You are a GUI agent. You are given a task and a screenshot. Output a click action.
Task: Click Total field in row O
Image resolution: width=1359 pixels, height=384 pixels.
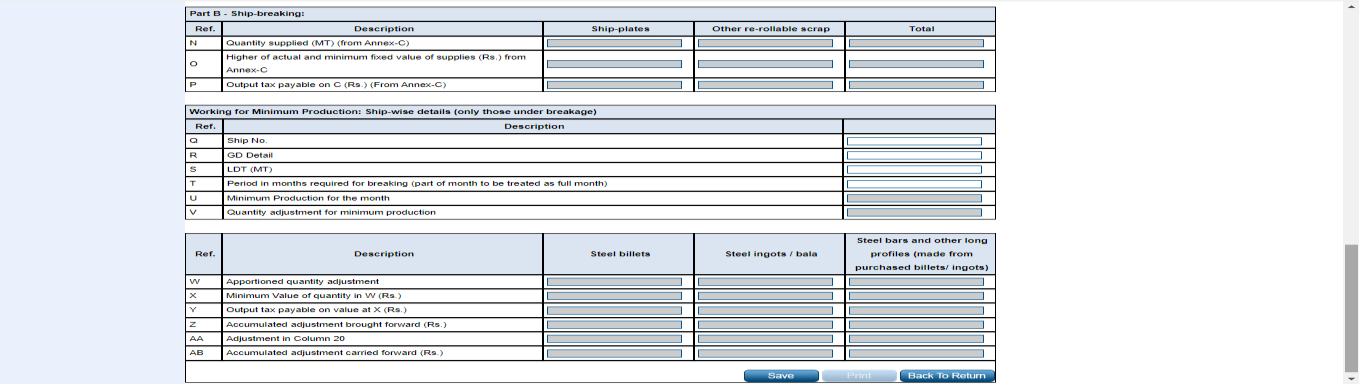(916, 64)
